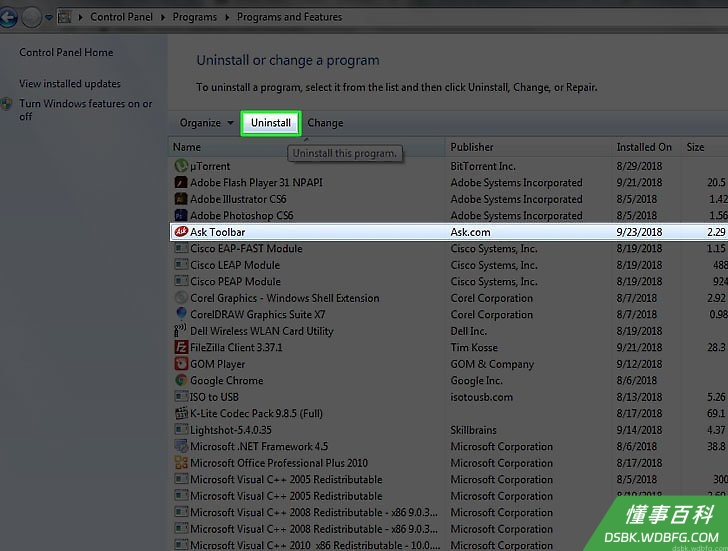The width and height of the screenshot is (728, 551).
Task: Click install date 8/29/2018
Action: (x=639, y=166)
